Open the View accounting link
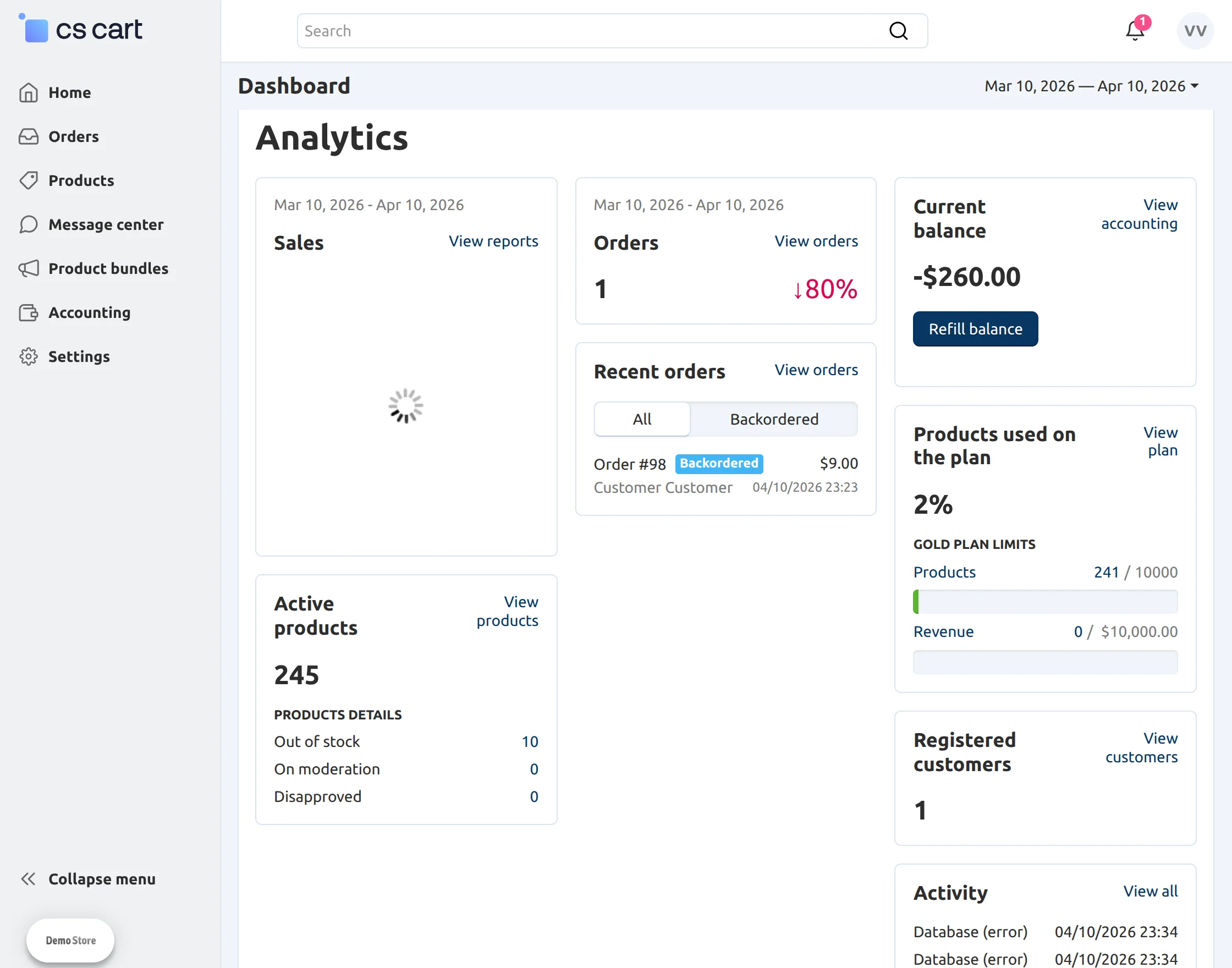Screen dimensions: 1232x968 [x=1139, y=215]
